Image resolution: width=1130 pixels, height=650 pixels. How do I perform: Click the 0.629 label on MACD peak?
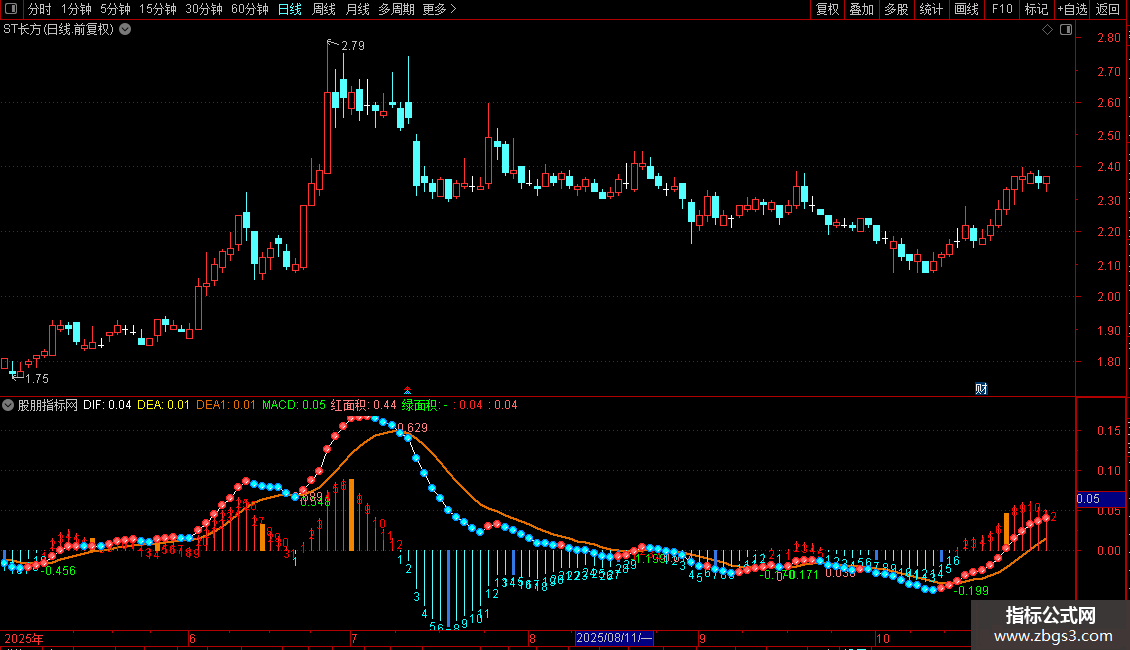(x=413, y=428)
